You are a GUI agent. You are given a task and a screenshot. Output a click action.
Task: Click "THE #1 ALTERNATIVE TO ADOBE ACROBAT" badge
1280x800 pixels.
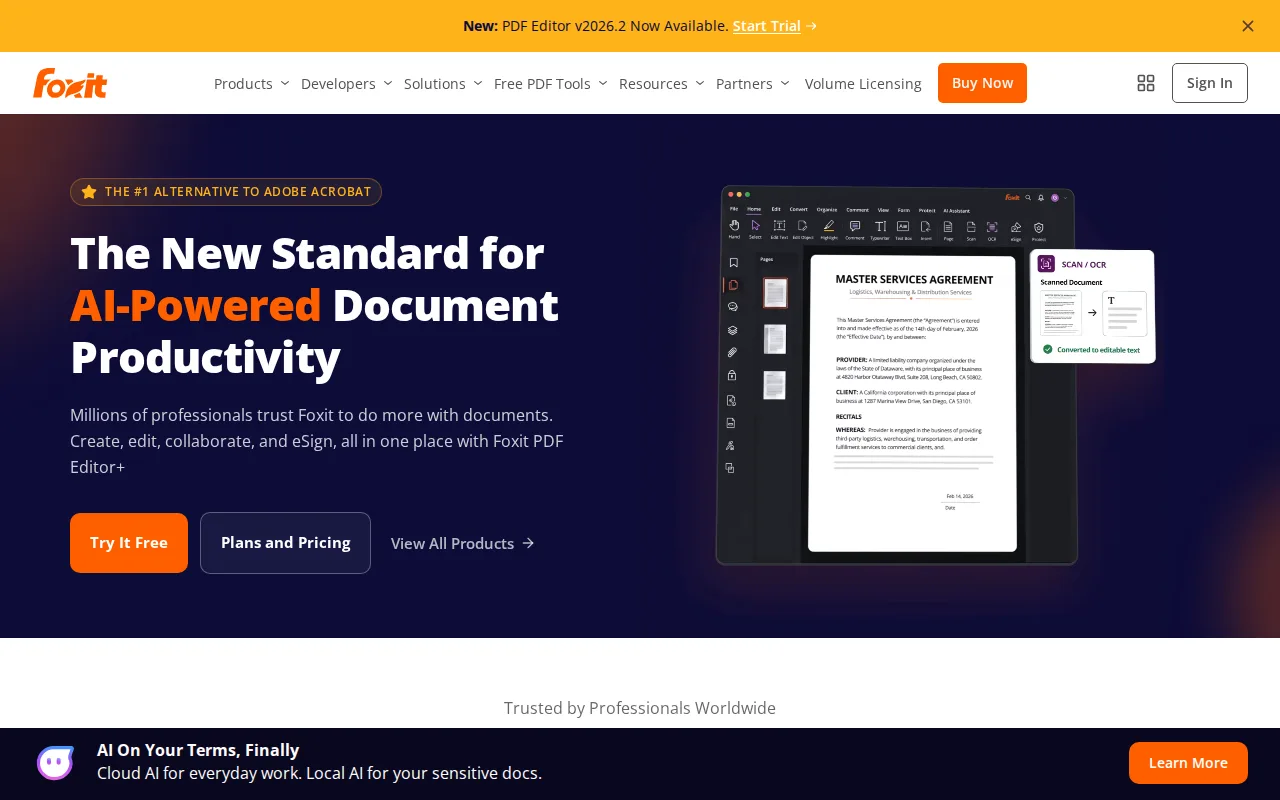coord(226,192)
